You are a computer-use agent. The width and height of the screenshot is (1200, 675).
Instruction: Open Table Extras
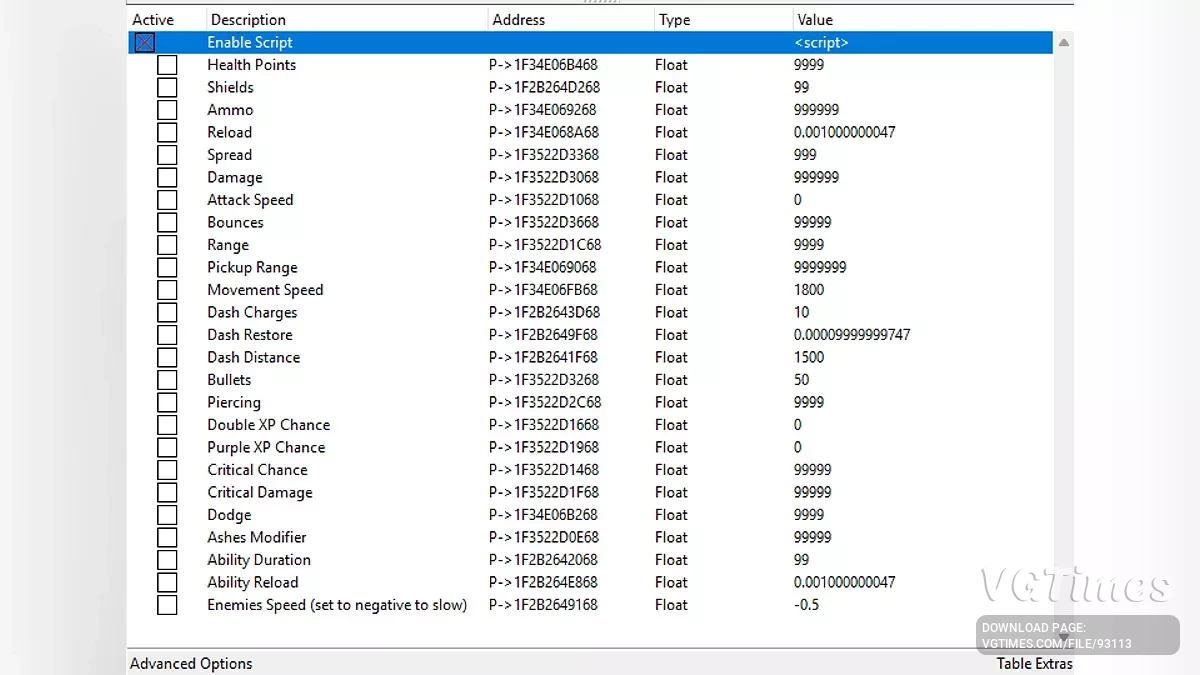(x=1034, y=664)
